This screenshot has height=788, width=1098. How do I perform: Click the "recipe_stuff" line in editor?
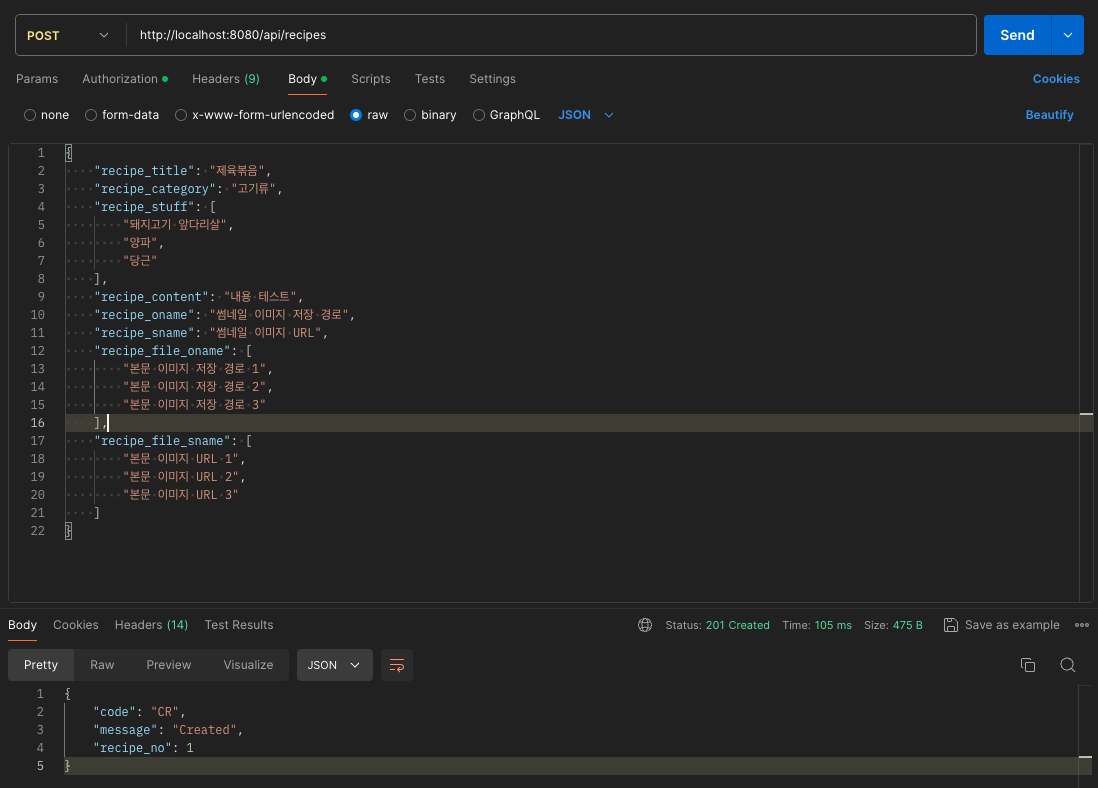[x=155, y=207]
